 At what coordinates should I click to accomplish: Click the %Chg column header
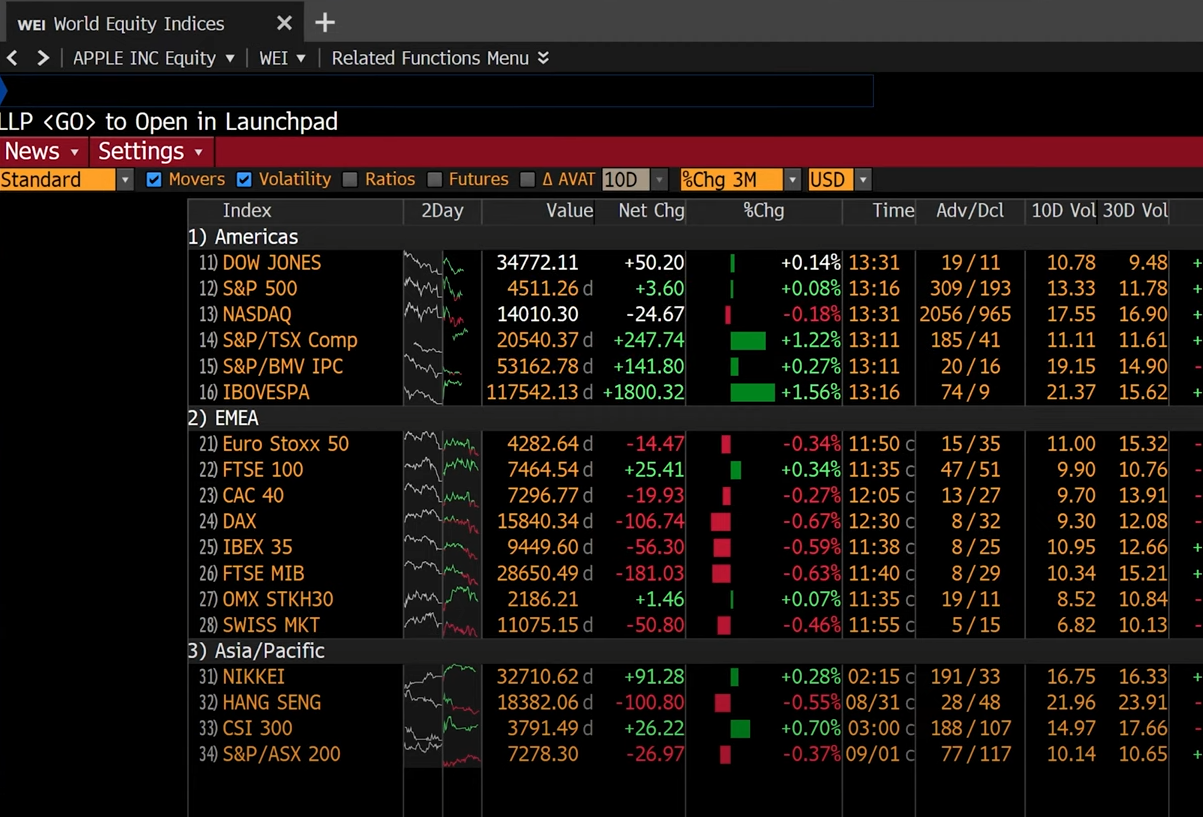pyautogui.click(x=764, y=211)
